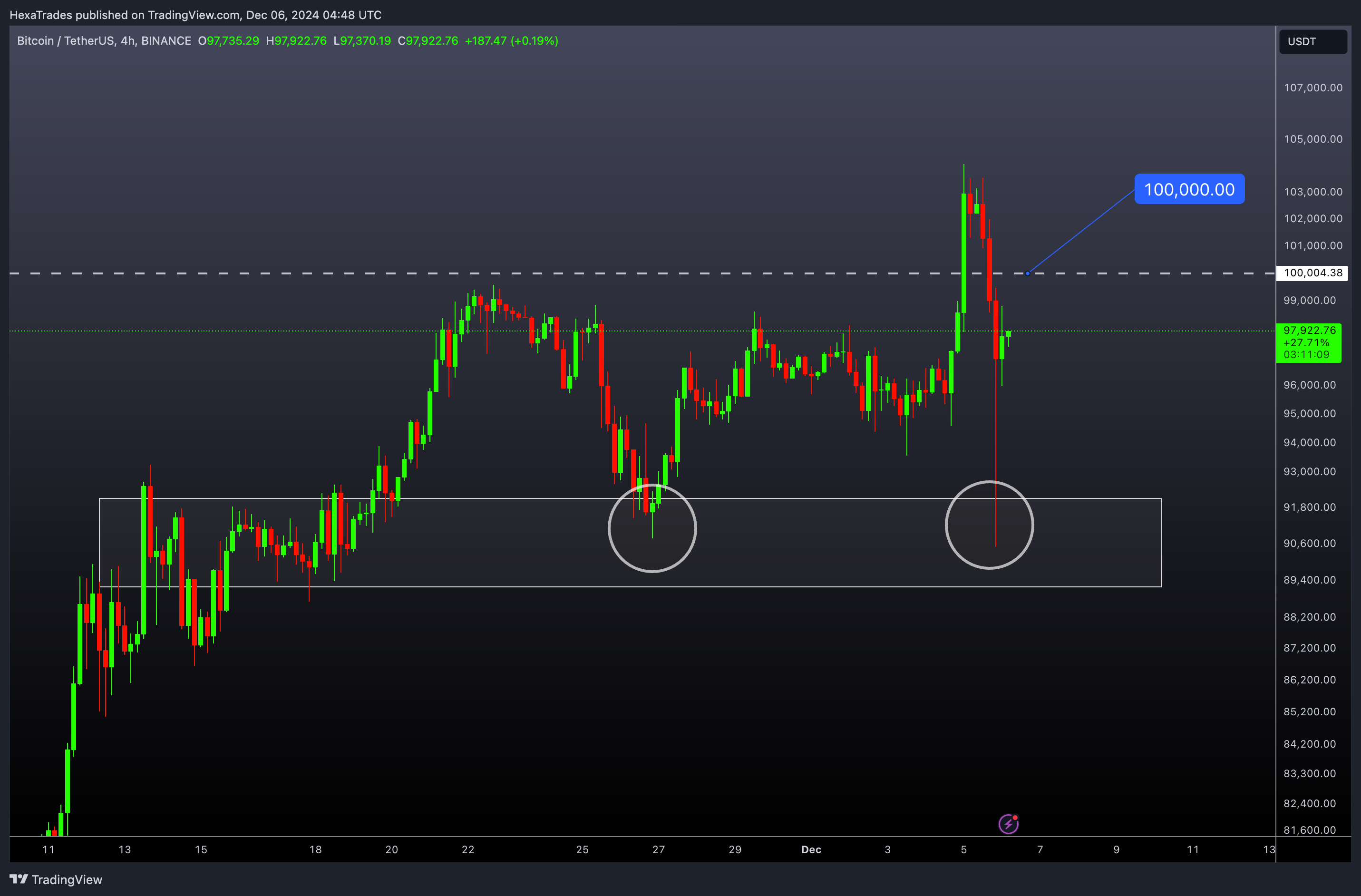Open the USDT currency selector

coord(1313,41)
